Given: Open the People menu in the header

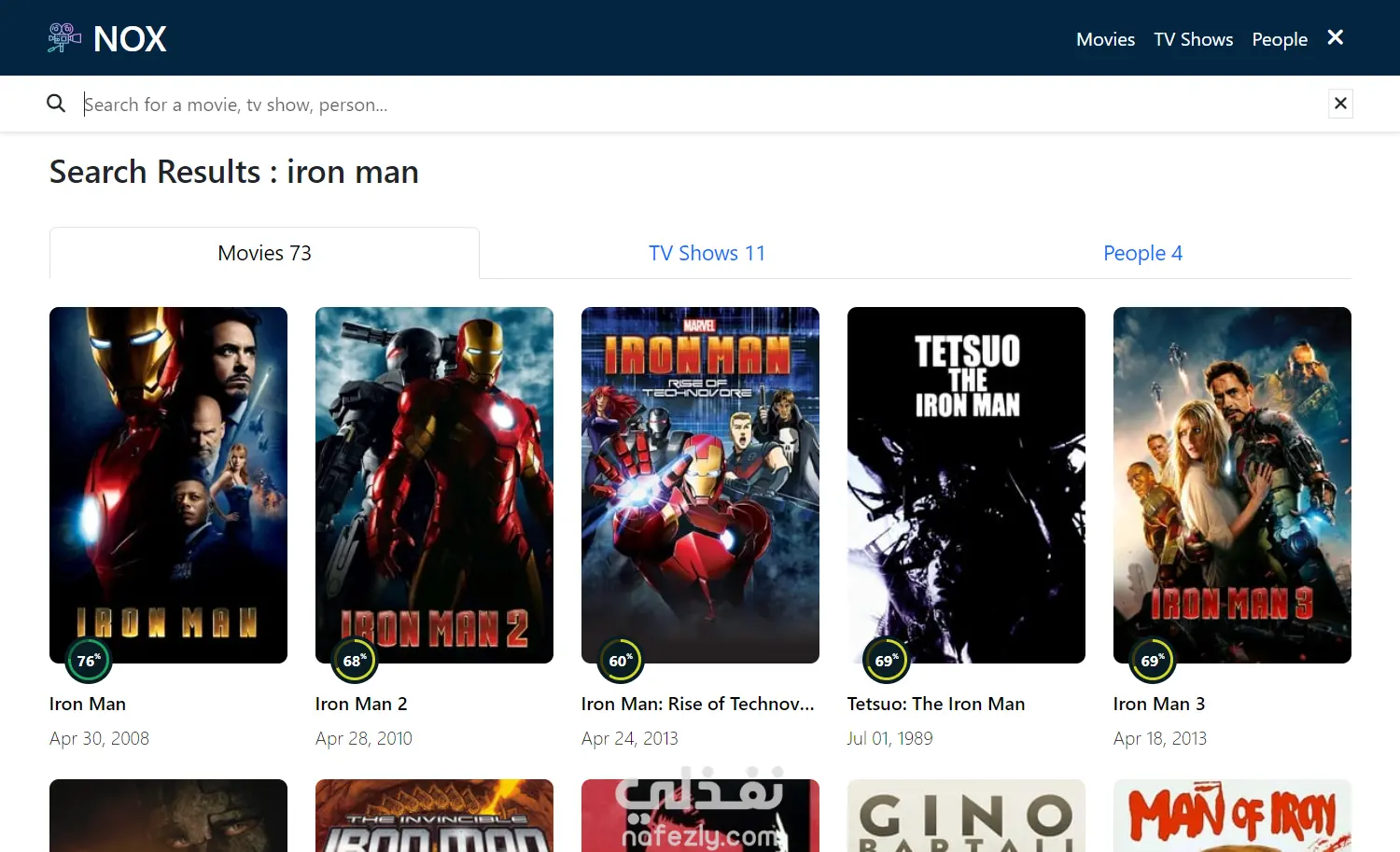Looking at the screenshot, I should point(1280,39).
